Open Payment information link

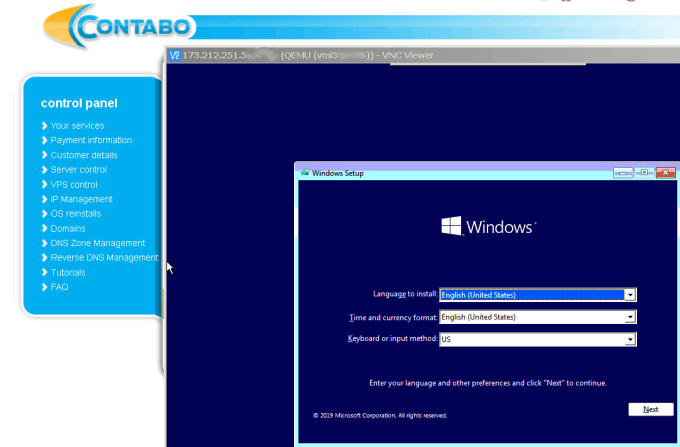[91, 140]
